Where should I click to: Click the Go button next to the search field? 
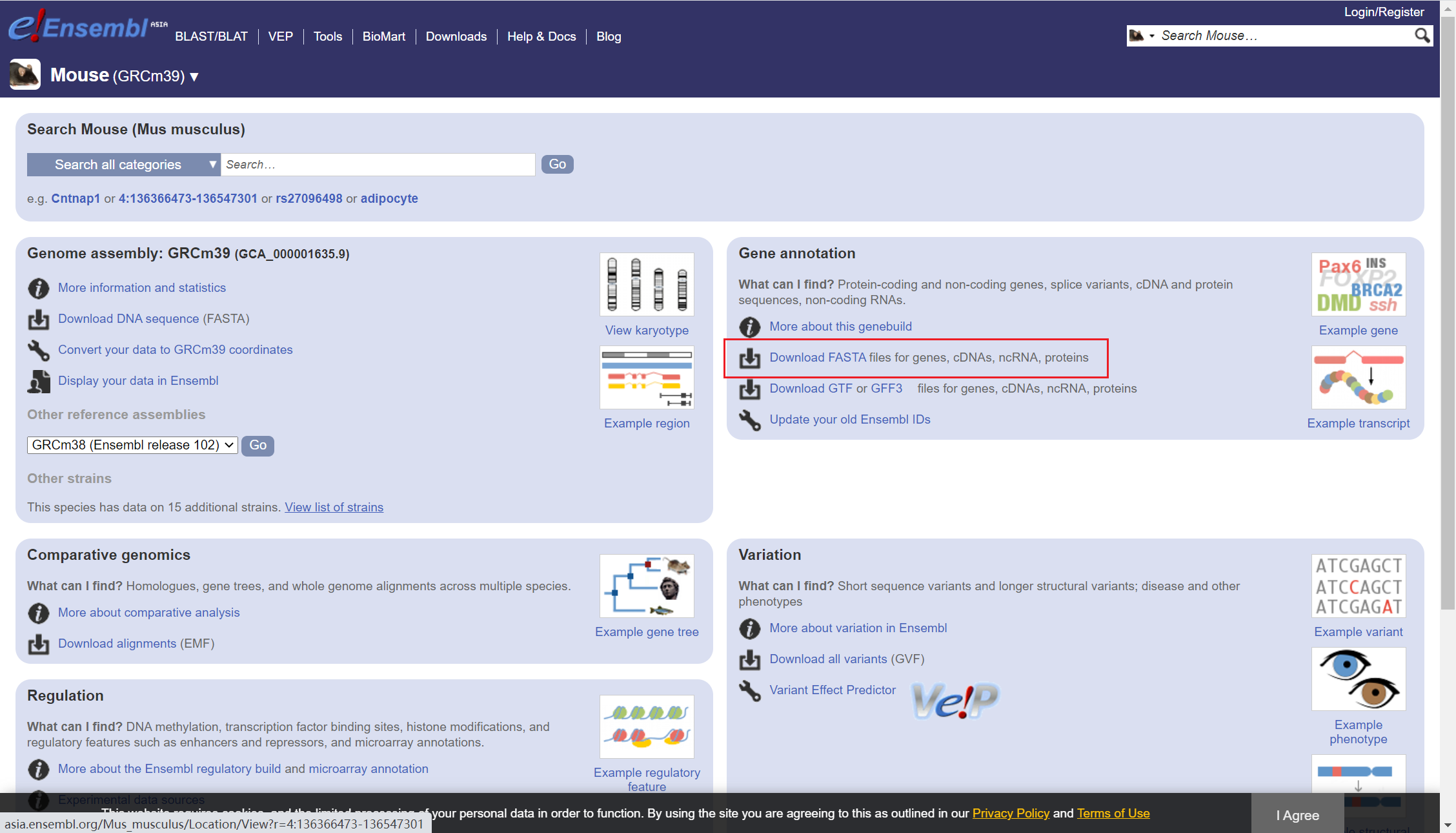click(x=557, y=165)
